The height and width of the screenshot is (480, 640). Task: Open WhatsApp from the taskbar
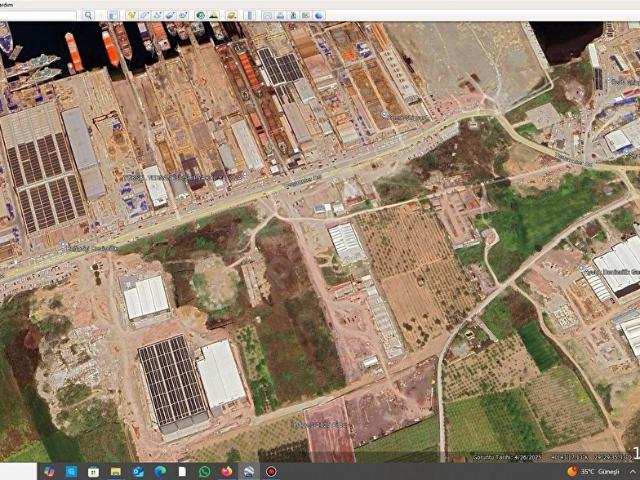[204, 471]
